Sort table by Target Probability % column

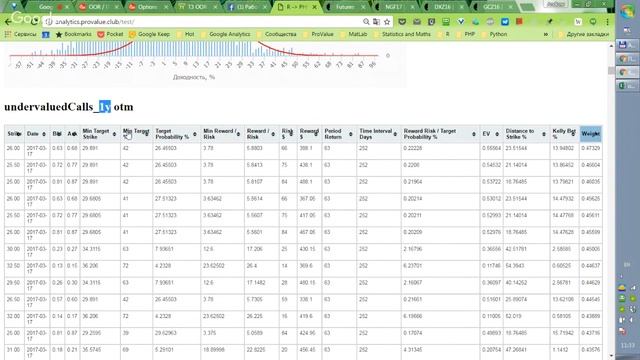pyautogui.click(x=176, y=134)
